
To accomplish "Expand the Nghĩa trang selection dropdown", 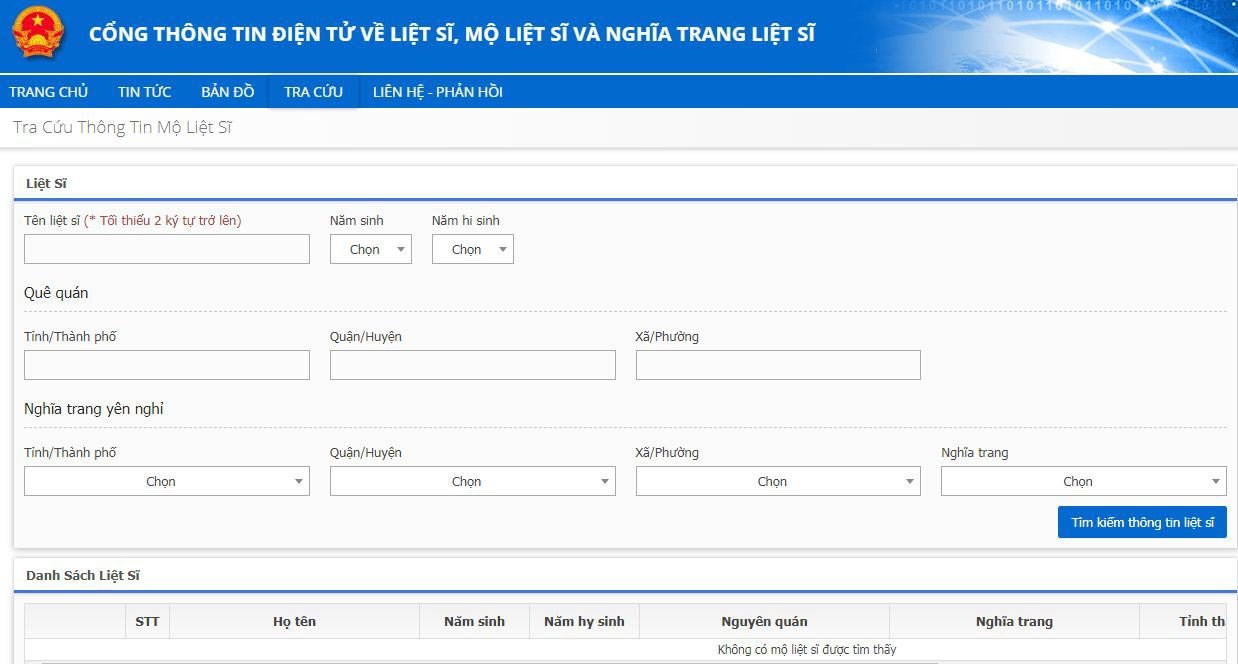I will click(1083, 481).
